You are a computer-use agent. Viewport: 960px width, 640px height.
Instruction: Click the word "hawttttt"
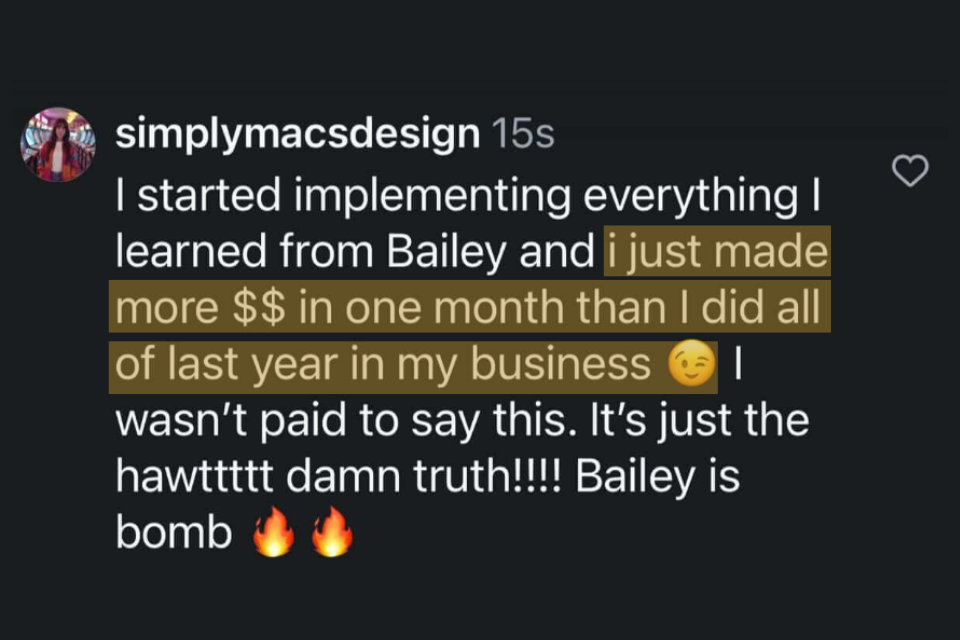click(201, 478)
